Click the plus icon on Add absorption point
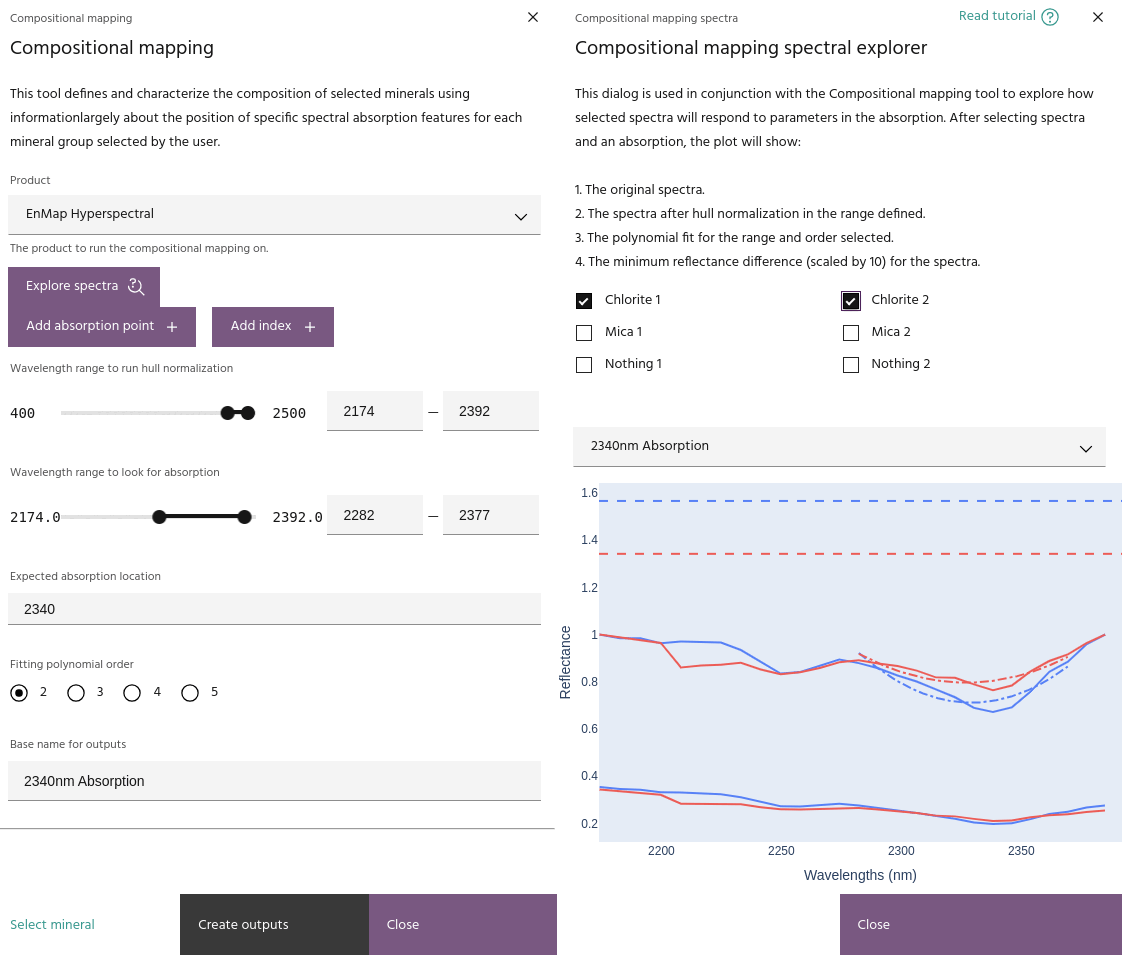Viewport: 1122px width, 955px height. pos(172,327)
